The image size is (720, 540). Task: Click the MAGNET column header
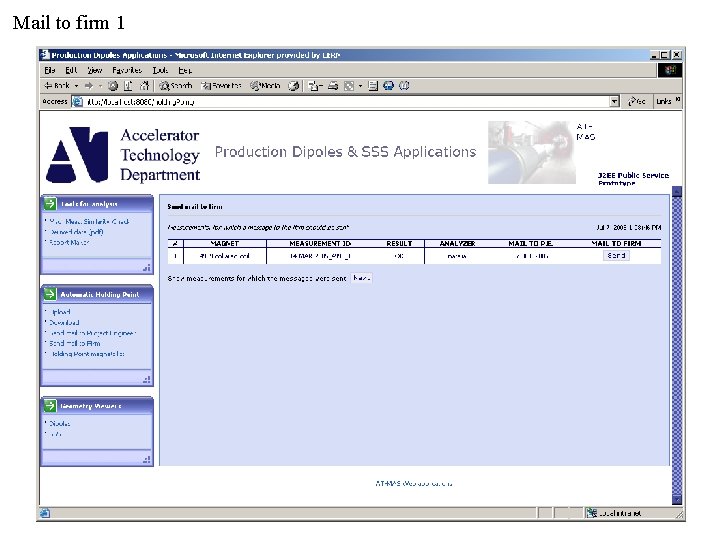tap(225, 243)
